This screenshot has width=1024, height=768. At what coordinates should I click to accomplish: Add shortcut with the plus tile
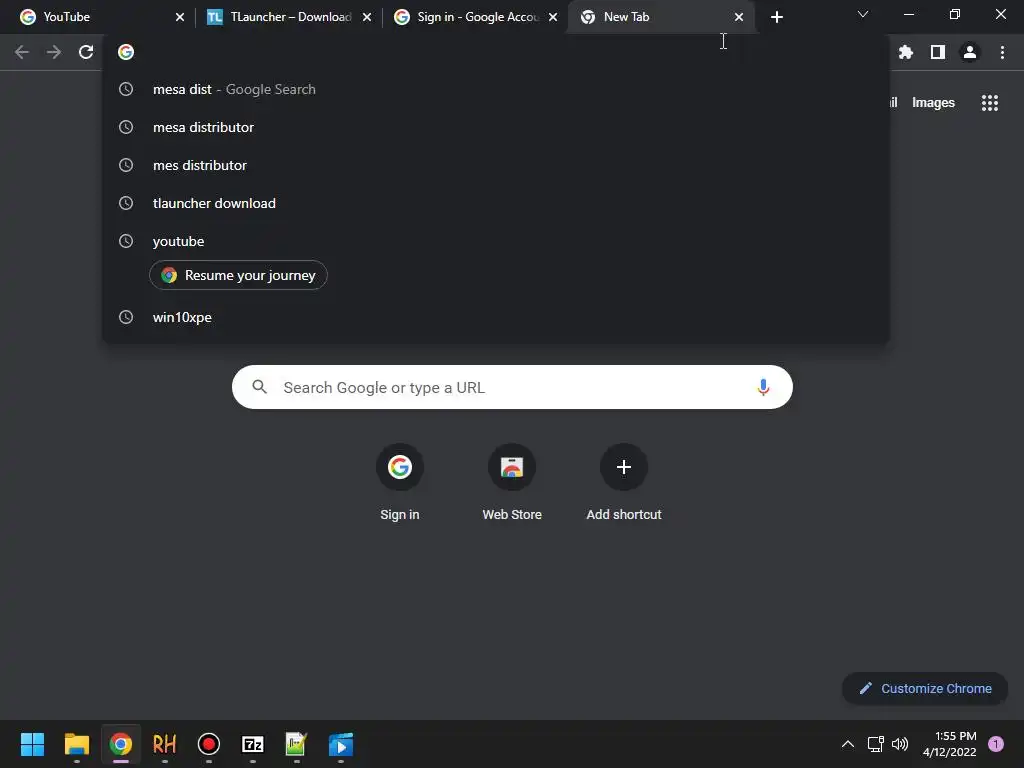click(624, 483)
